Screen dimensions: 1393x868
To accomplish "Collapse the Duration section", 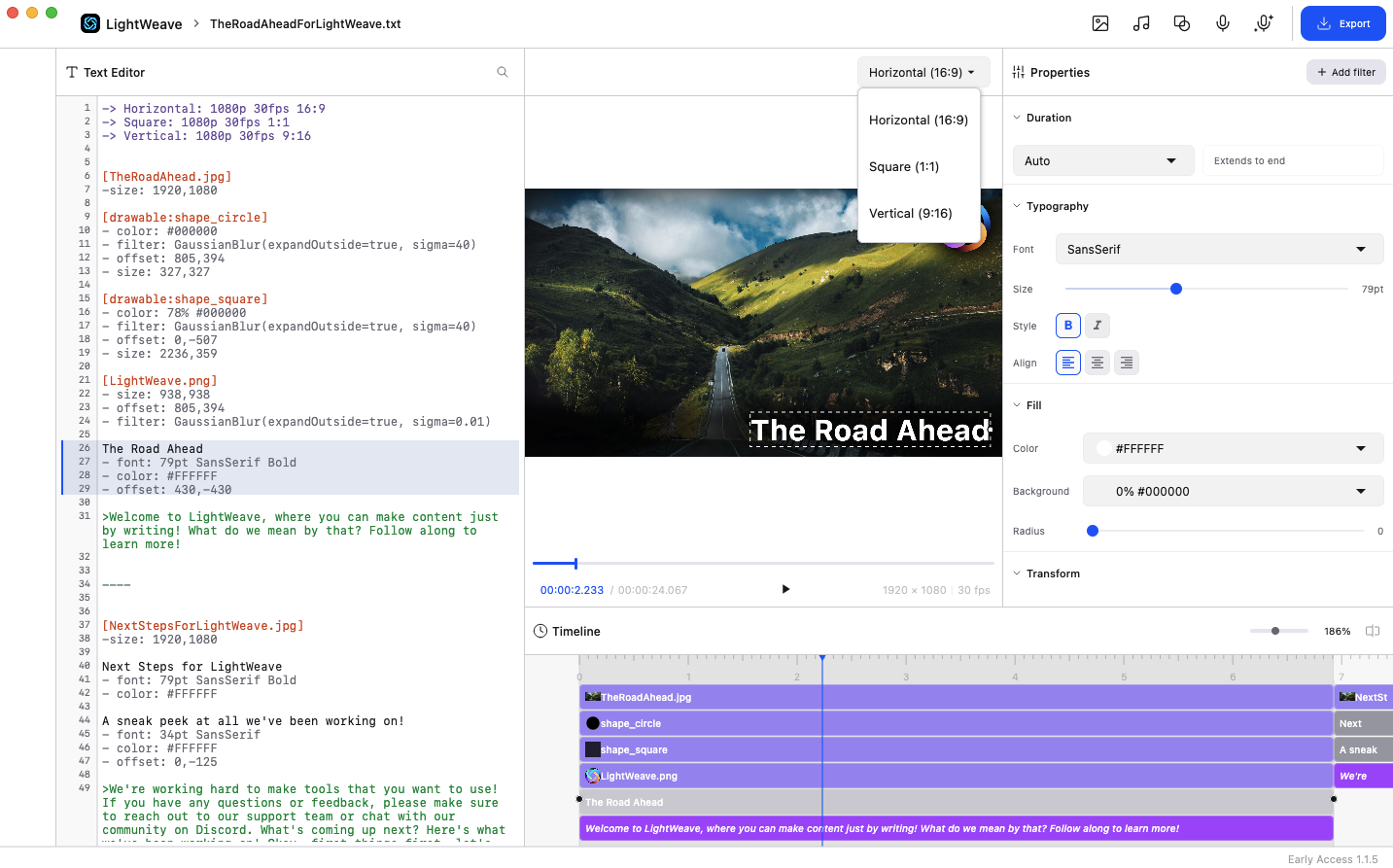I will coord(1017,118).
